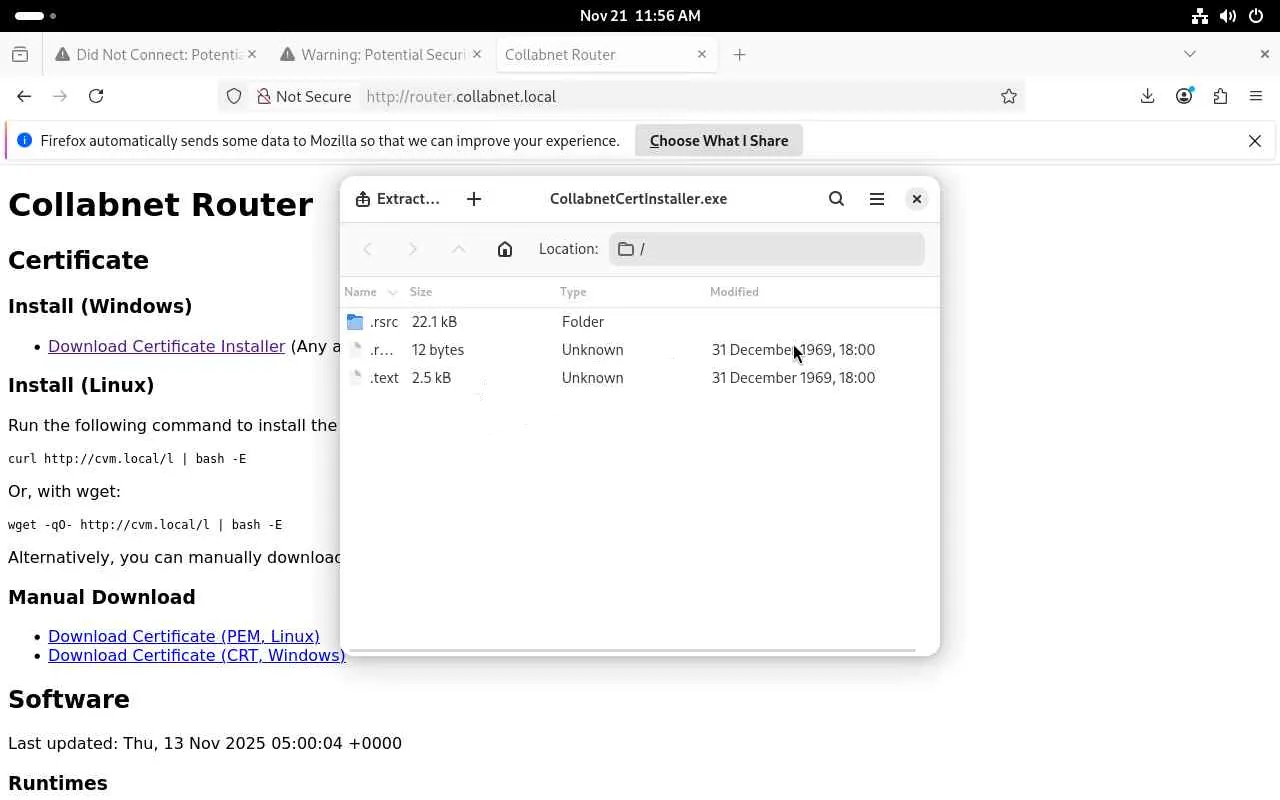Sort archive list by Type column
1280x800 pixels.
pyautogui.click(x=631, y=292)
